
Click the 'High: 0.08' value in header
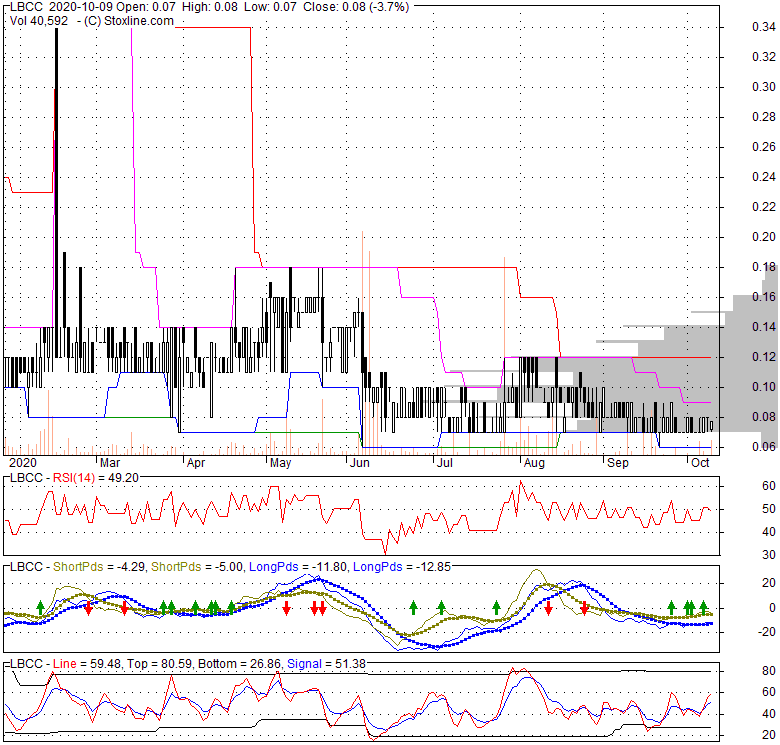(209, 7)
